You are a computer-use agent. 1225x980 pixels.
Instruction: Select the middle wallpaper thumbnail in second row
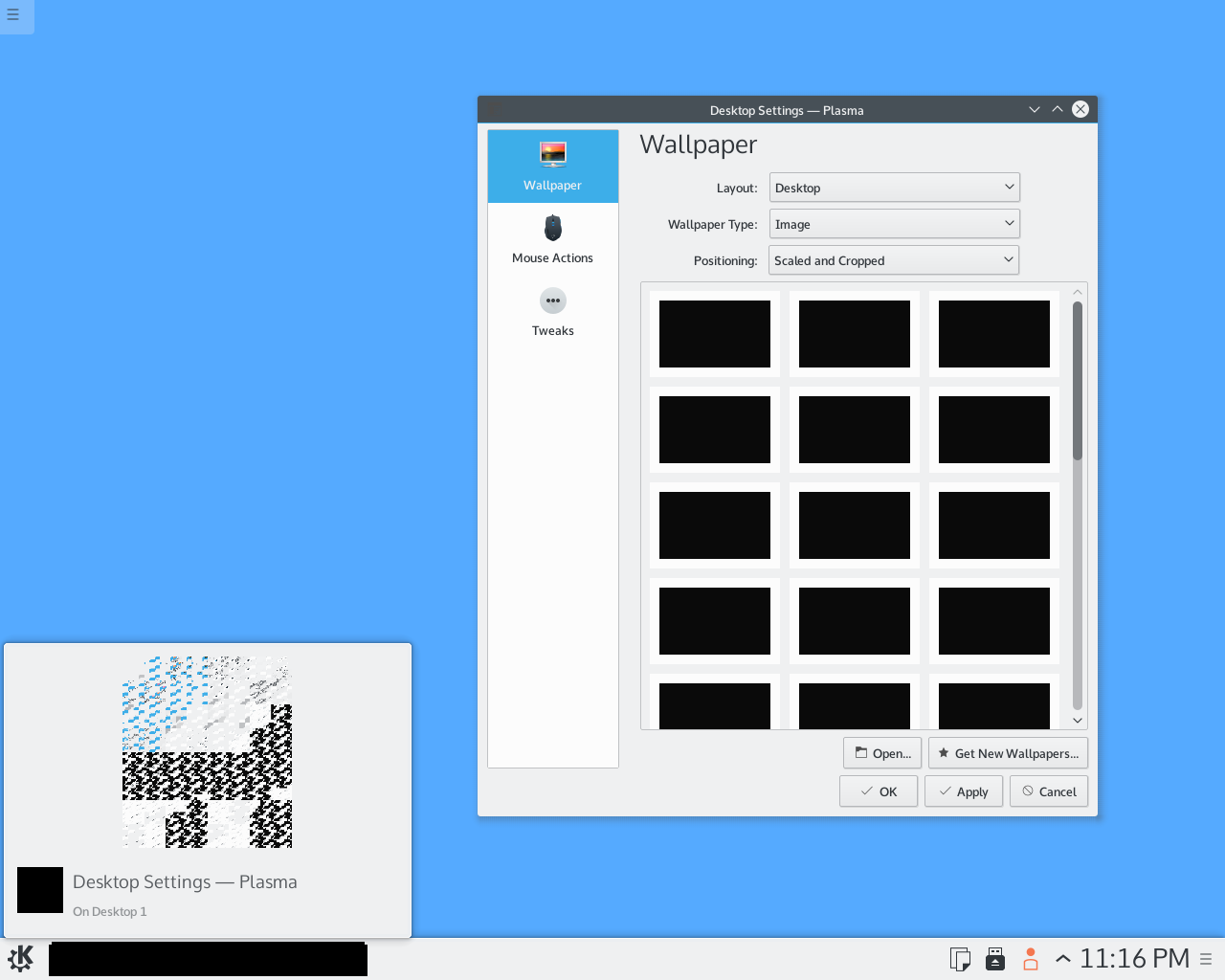coord(855,430)
